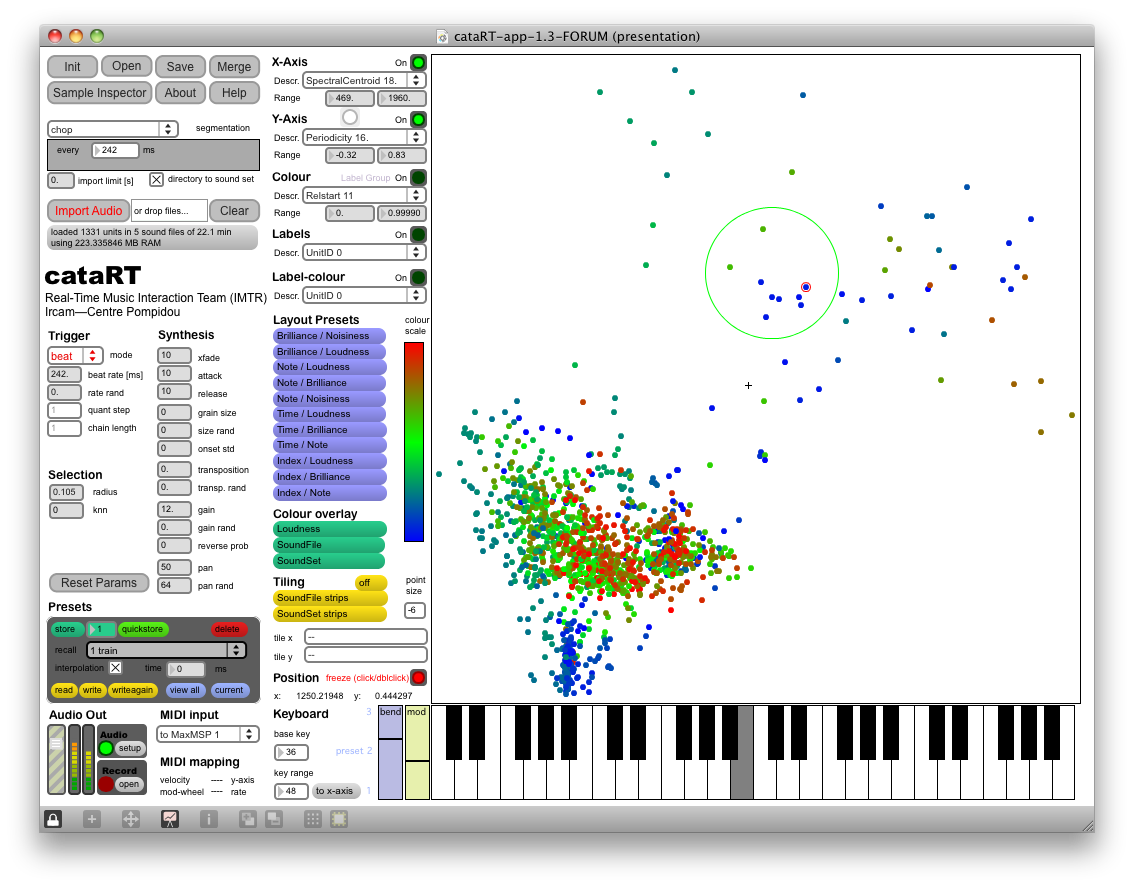Click the 'to x-axis' keyboard button
The image size is (1134, 887).
(x=334, y=791)
